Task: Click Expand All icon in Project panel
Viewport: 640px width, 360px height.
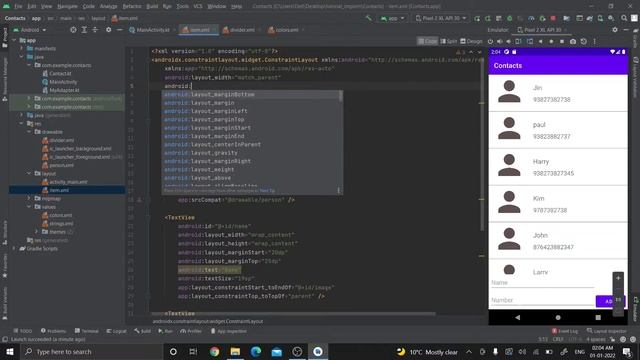Action: (84, 30)
